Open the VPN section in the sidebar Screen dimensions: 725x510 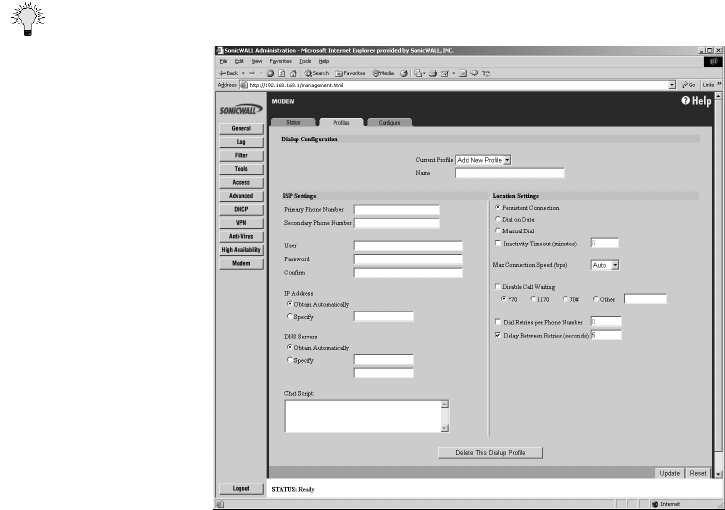(241, 223)
